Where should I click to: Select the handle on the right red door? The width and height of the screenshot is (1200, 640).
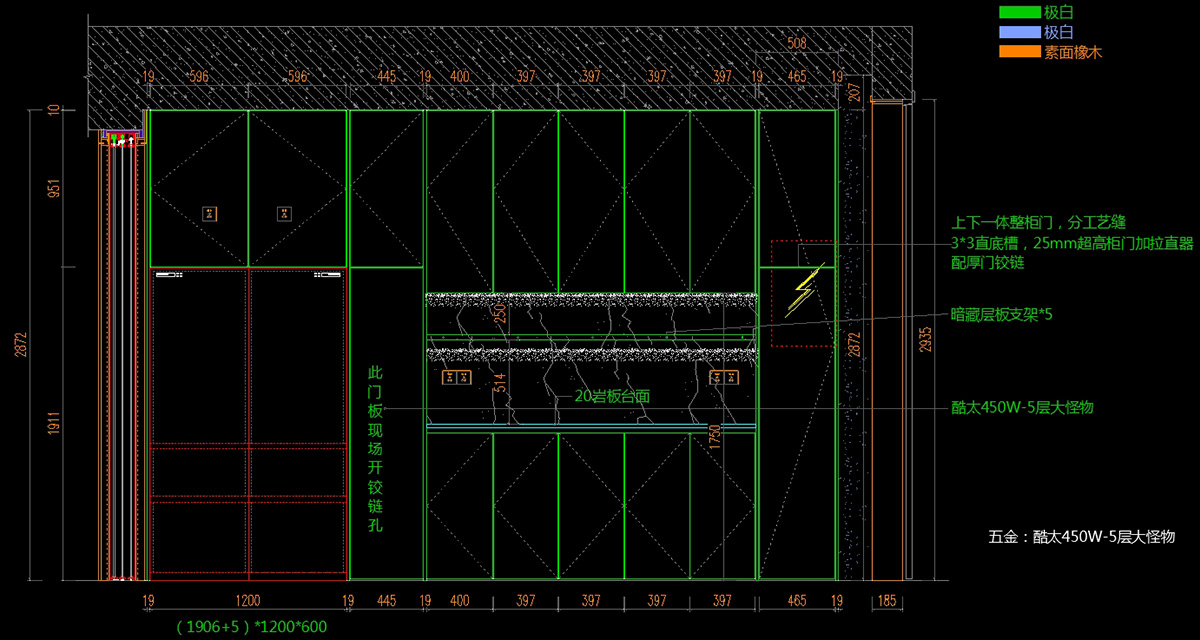point(329,272)
